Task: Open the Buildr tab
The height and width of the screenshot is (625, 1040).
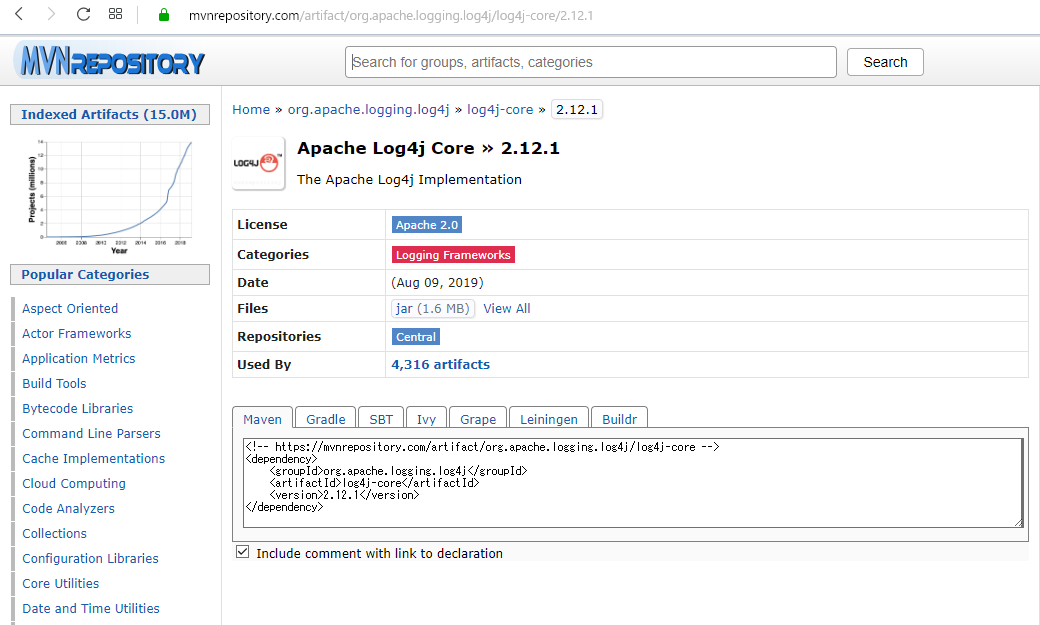Action: coord(619,419)
